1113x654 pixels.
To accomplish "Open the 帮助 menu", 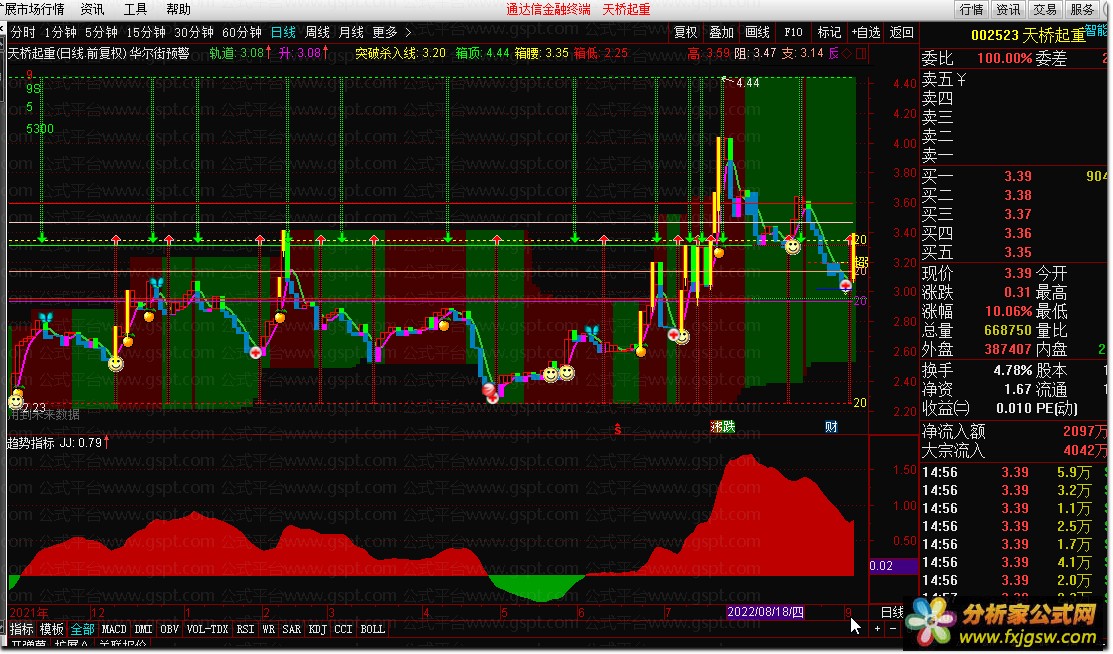I will [x=178, y=9].
